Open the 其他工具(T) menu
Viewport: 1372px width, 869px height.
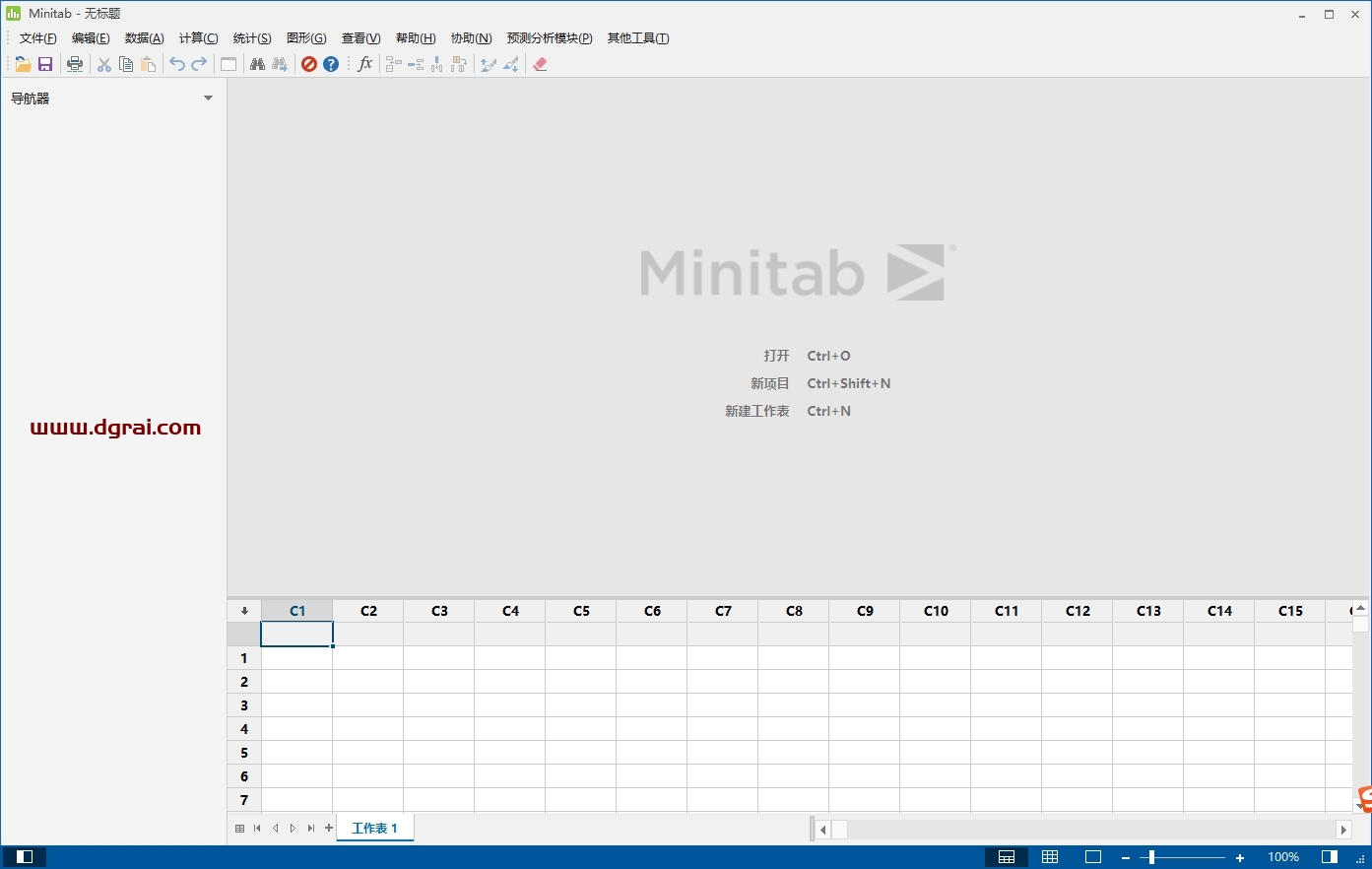638,38
